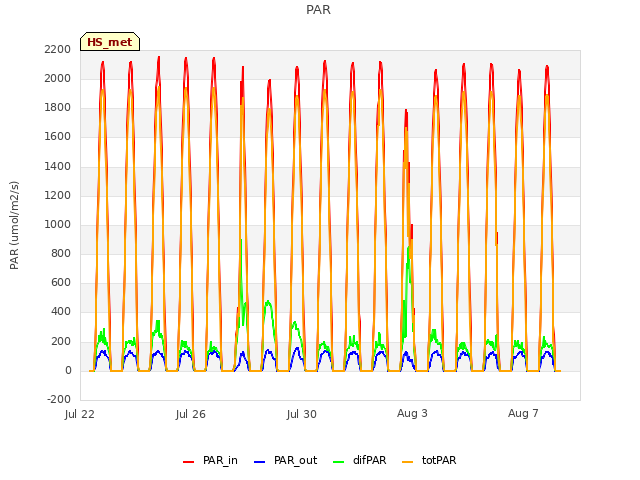Image resolution: width=640 pixels, height=480 pixels.
Task: Click the 800 y-axis tick label
Action: point(61,253)
